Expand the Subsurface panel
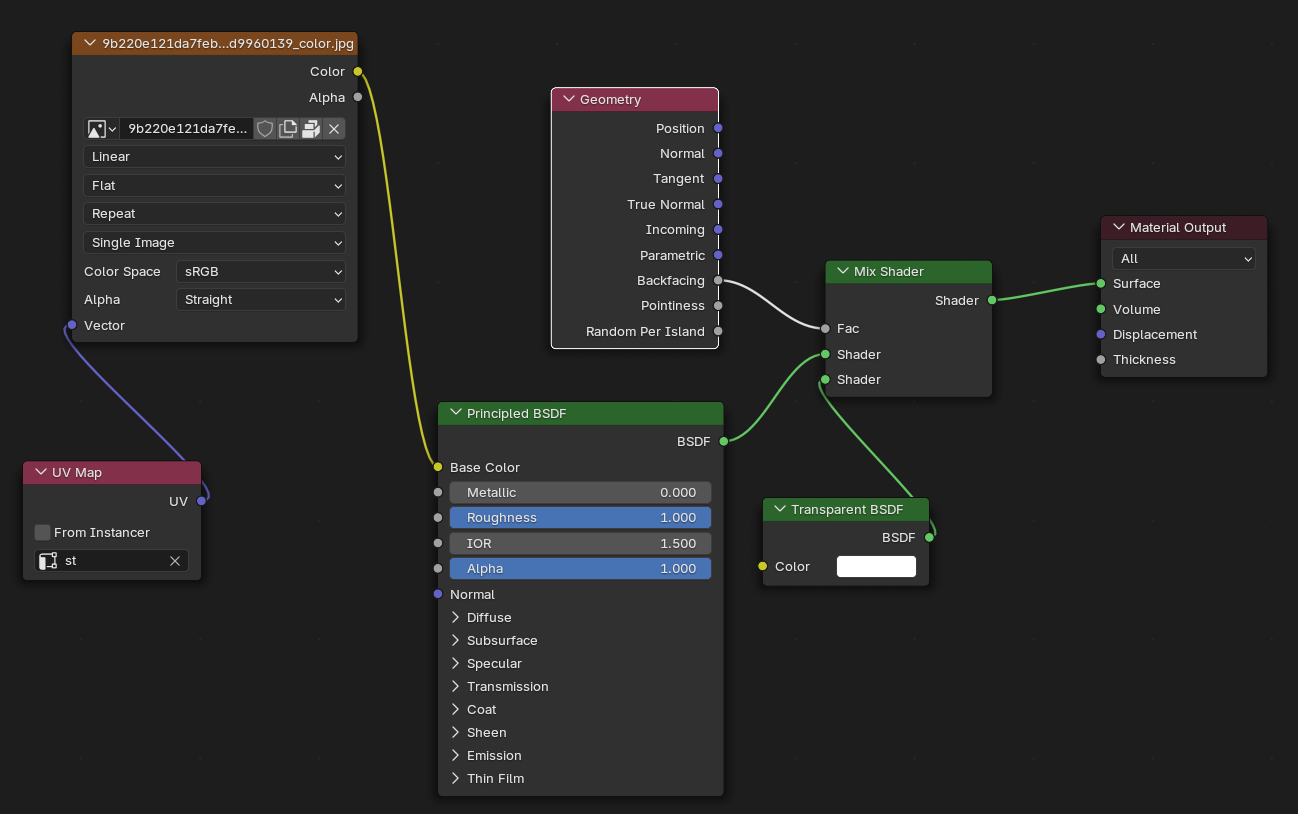 [x=456, y=641]
